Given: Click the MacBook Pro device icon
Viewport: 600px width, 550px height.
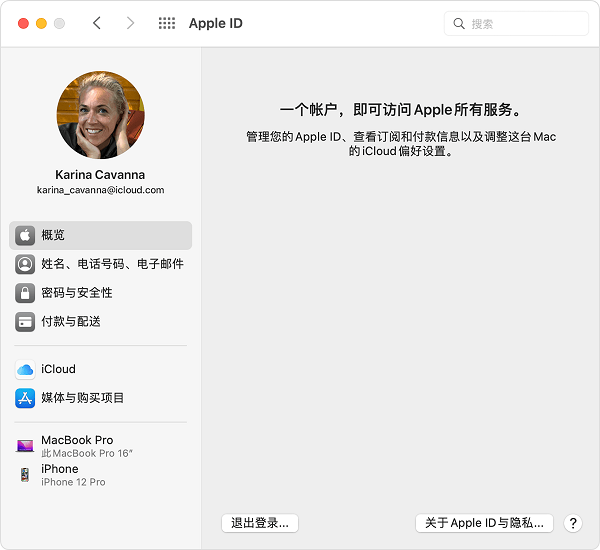Looking at the screenshot, I should (x=25, y=446).
